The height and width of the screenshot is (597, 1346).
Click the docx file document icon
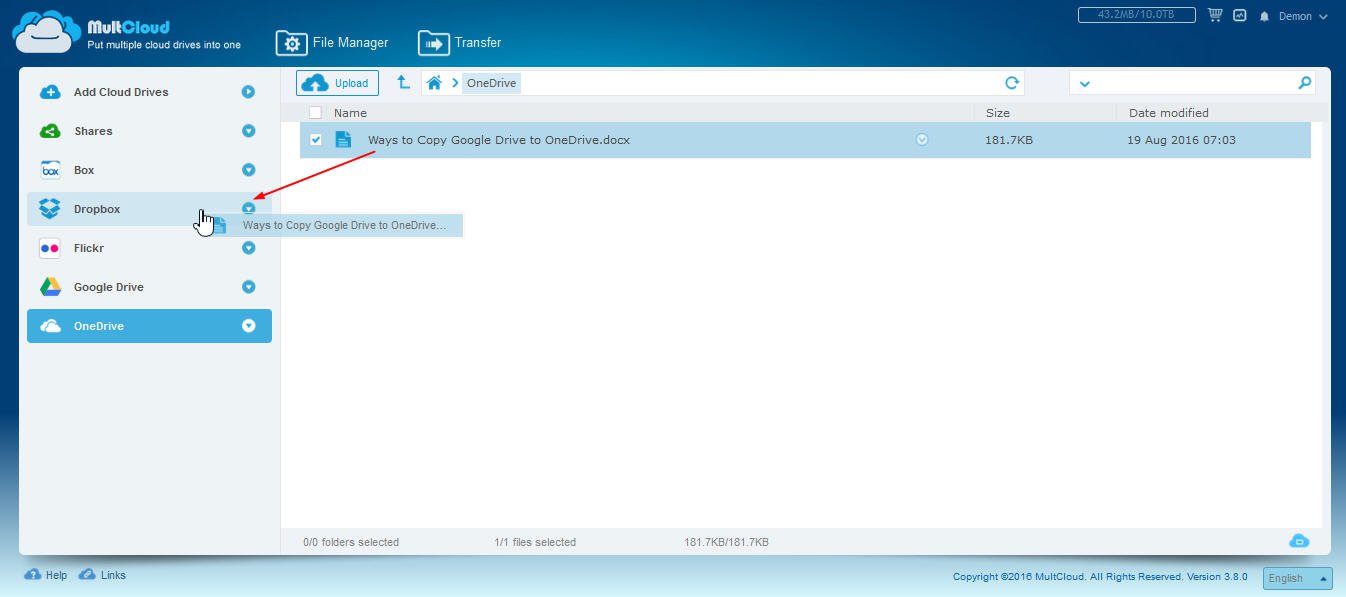point(343,140)
